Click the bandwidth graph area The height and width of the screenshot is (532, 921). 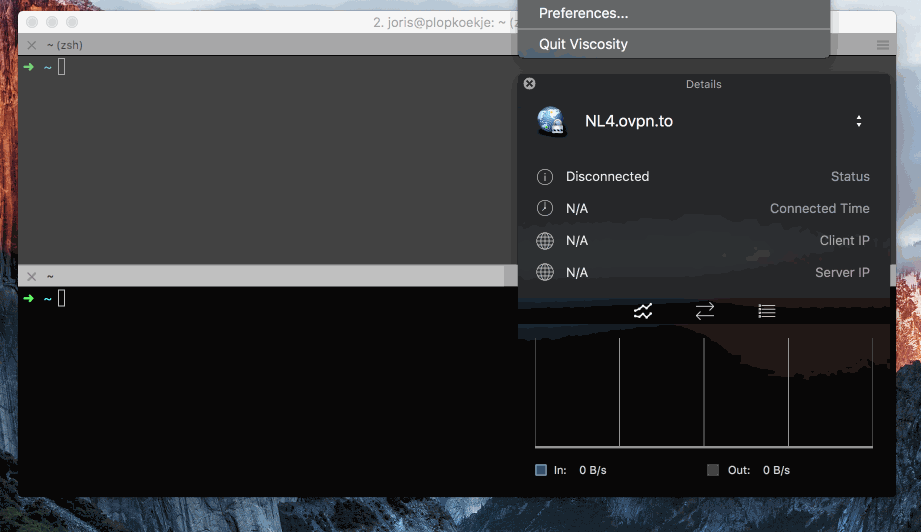point(704,392)
